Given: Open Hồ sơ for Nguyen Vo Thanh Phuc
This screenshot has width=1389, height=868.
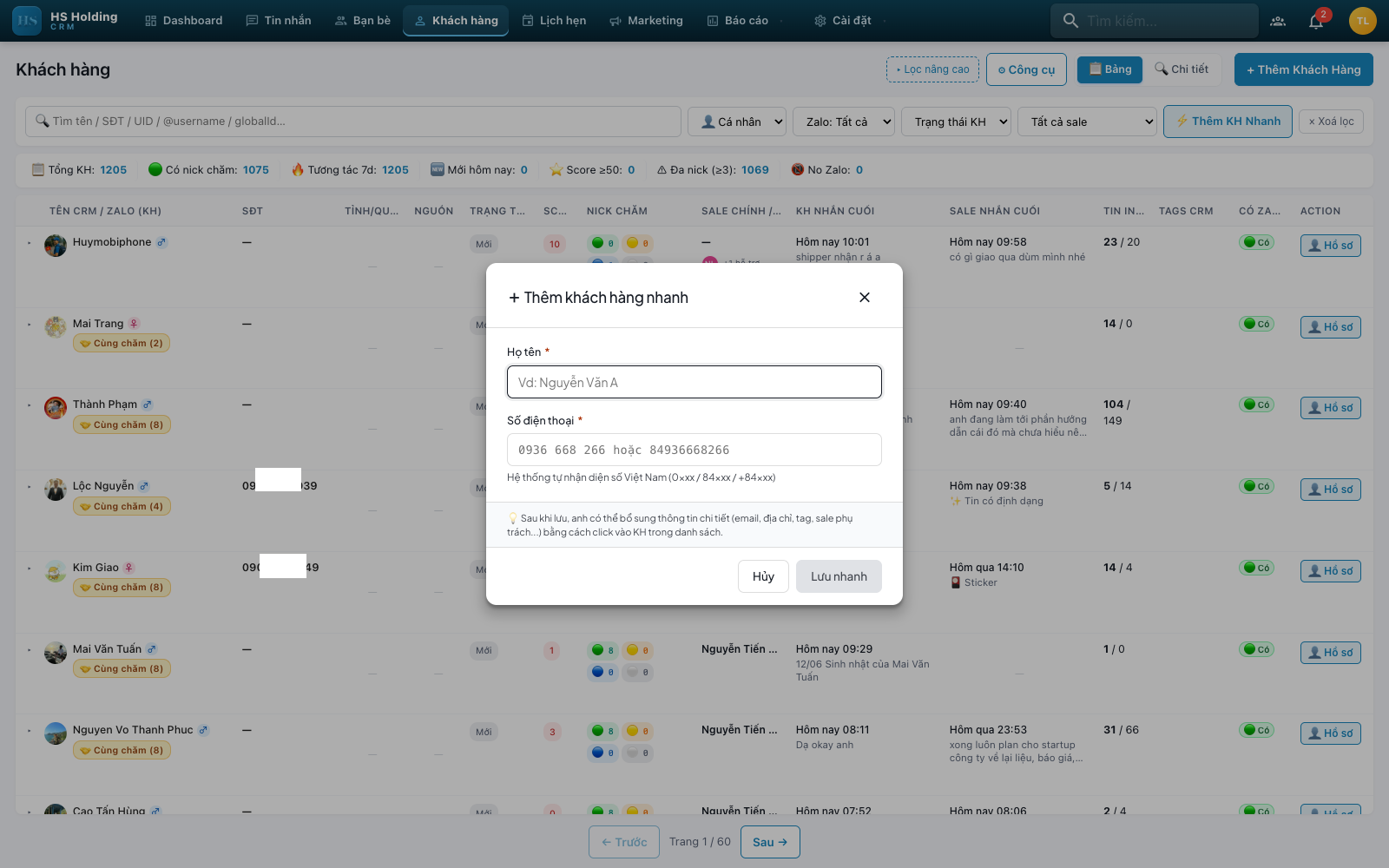Looking at the screenshot, I should (x=1330, y=733).
